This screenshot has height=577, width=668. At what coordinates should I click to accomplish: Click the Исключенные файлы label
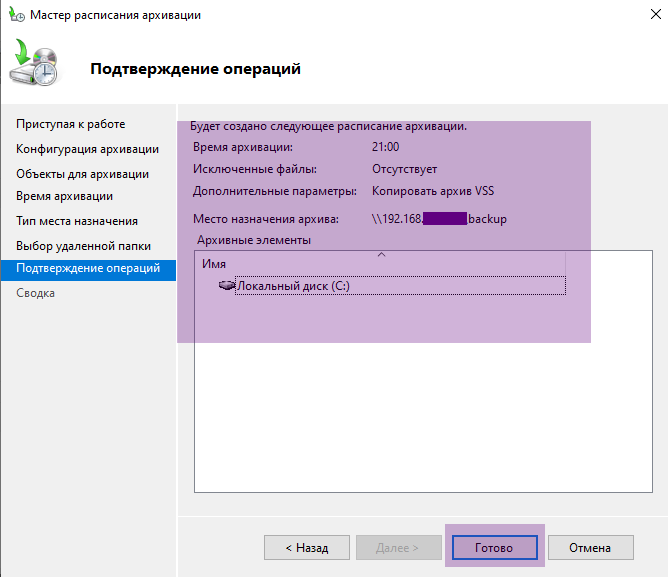pyautogui.click(x=255, y=169)
